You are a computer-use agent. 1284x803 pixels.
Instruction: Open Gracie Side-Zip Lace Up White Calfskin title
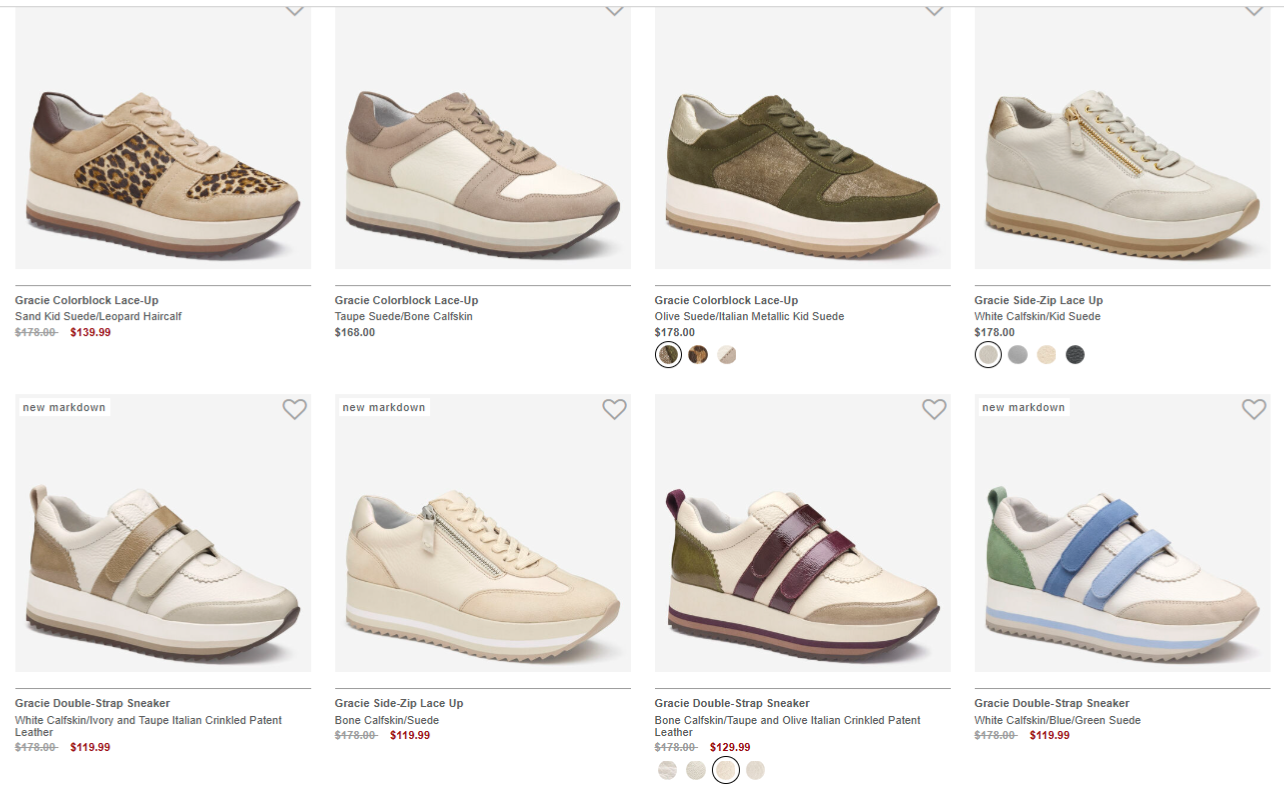pos(1039,300)
